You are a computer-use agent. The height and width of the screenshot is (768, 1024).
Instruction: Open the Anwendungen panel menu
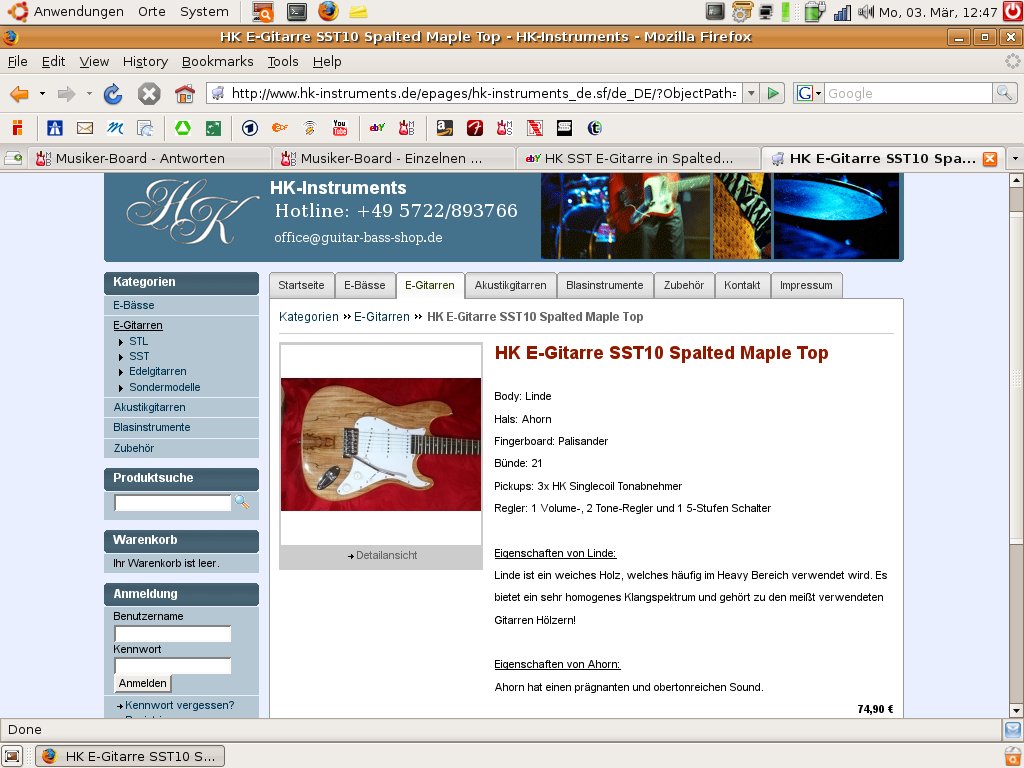coord(78,11)
